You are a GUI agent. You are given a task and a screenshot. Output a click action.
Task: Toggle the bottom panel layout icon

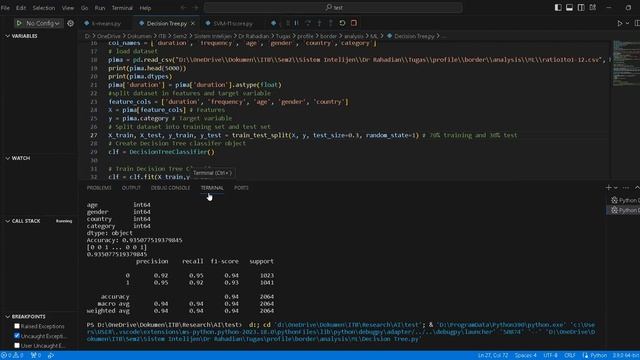coord(569,7)
